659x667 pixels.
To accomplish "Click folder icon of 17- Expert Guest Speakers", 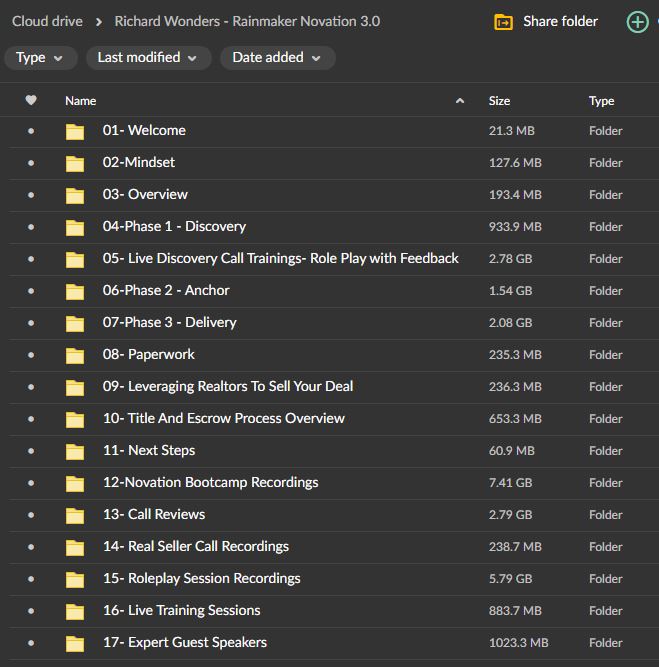I will coord(75,643).
